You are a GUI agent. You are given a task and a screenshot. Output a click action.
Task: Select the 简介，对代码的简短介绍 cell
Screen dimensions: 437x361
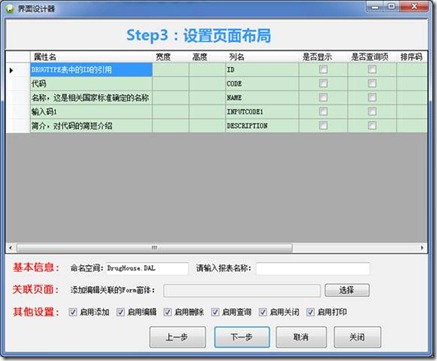coord(91,126)
